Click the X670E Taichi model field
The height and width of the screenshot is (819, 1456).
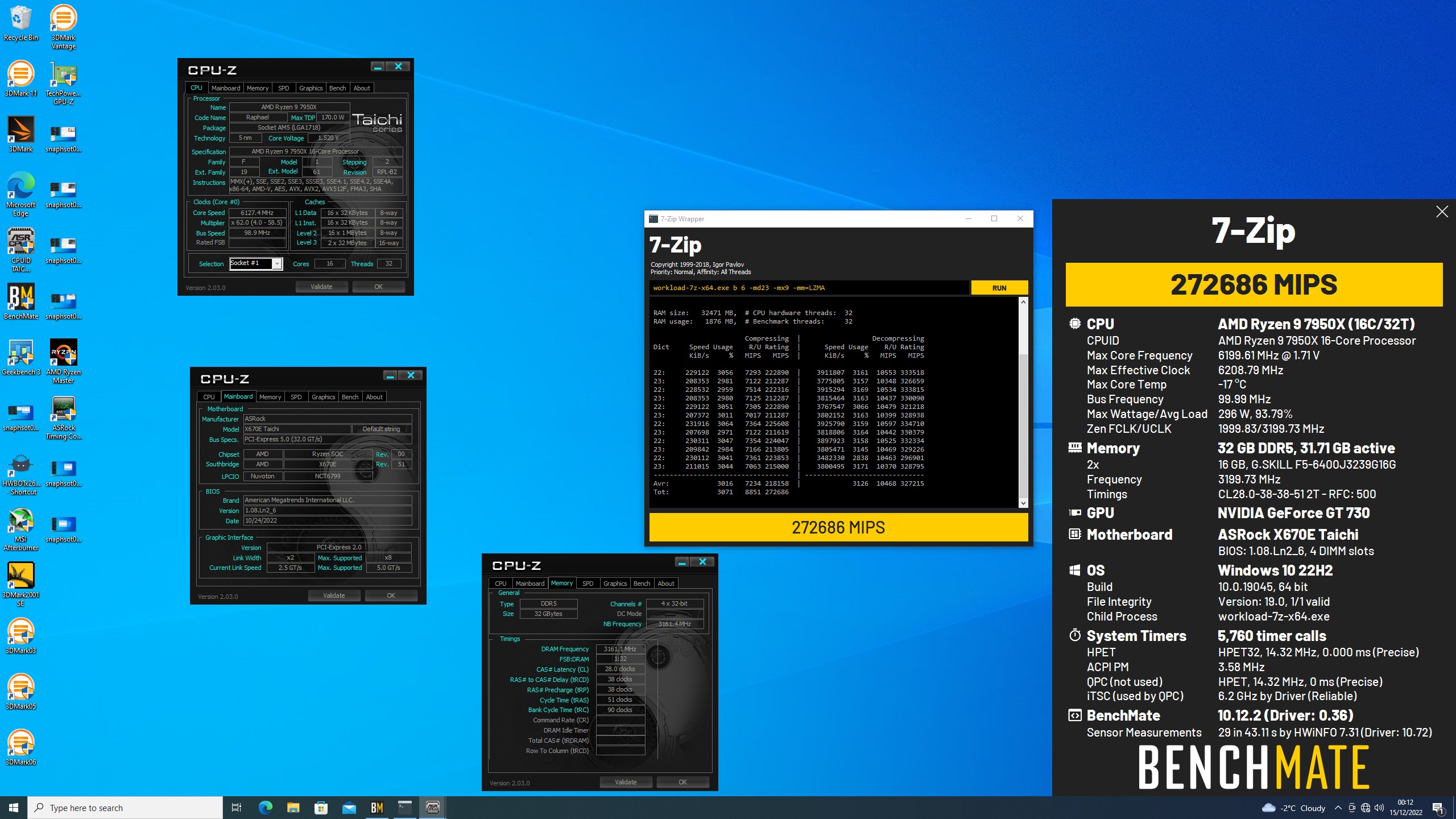(x=296, y=429)
